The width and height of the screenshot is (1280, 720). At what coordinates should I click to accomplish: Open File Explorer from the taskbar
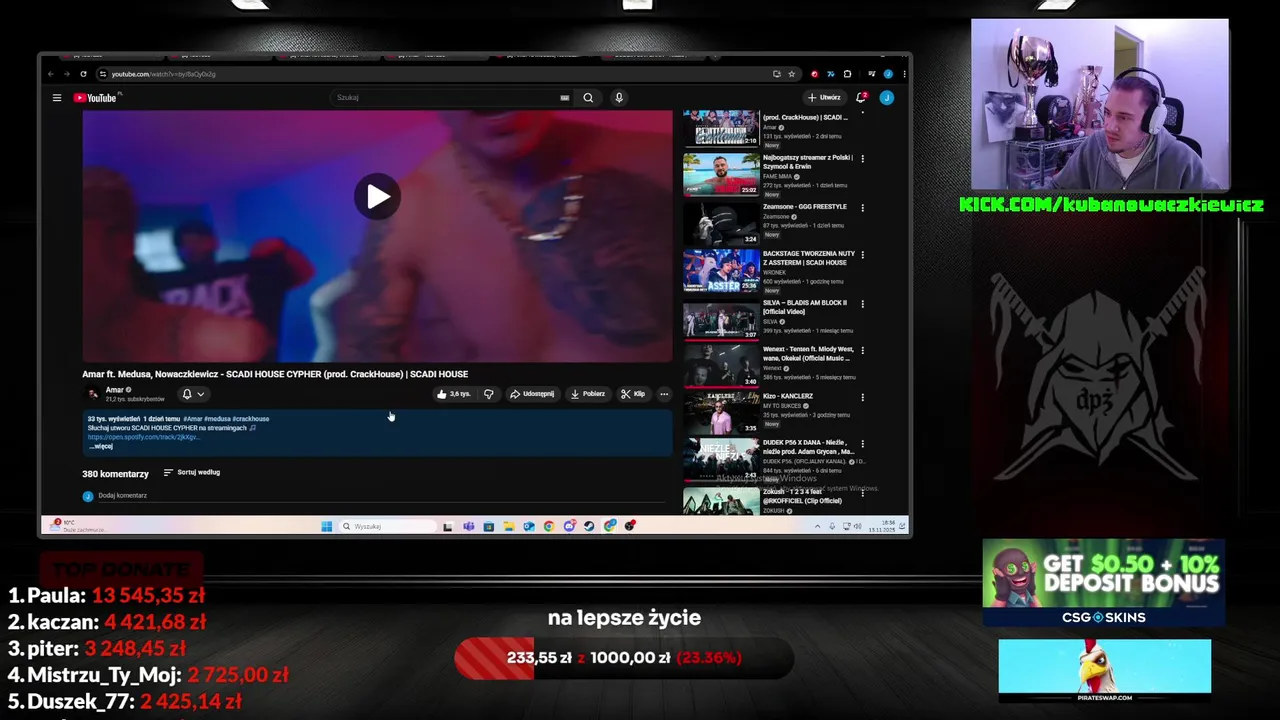click(x=508, y=526)
